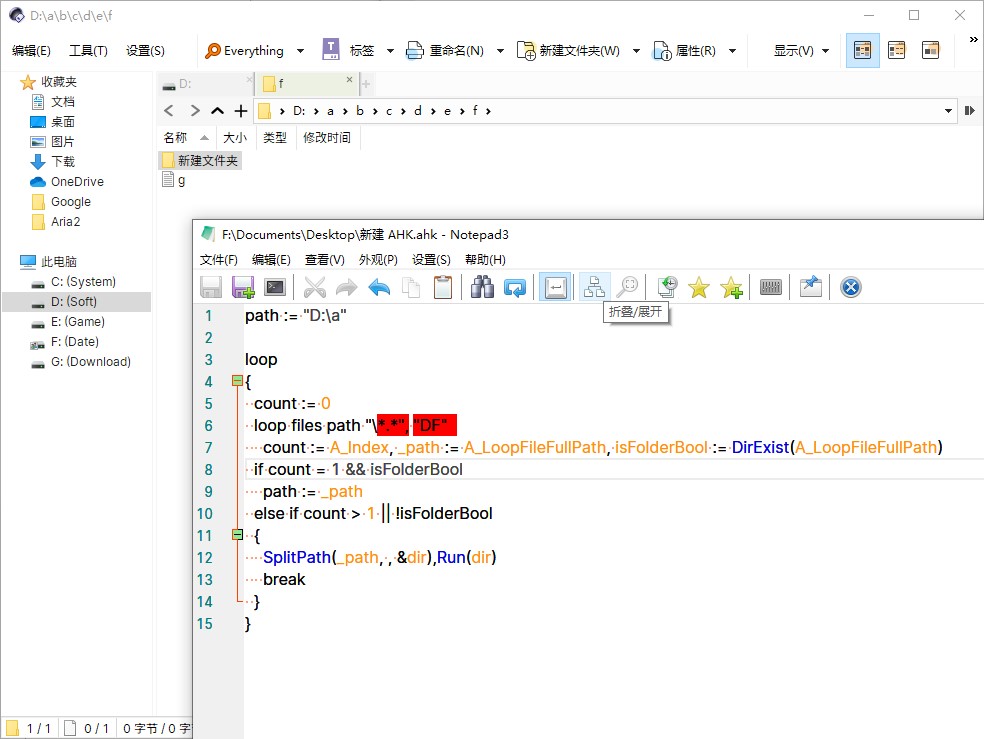
Task: Click the yellow star favorites icon
Action: pos(699,288)
